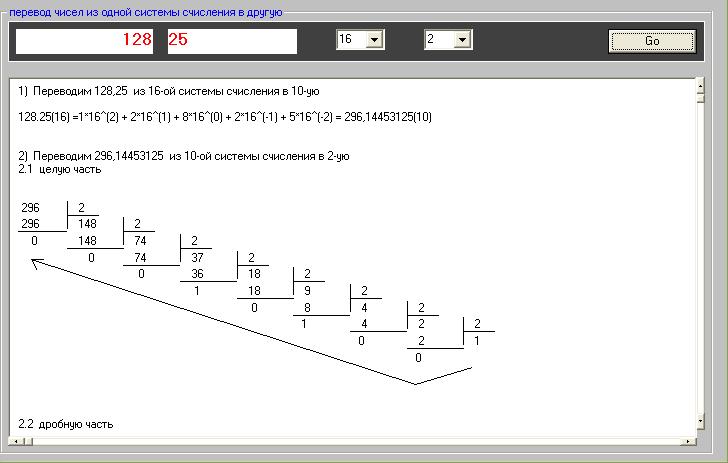Click the Go button

(652, 41)
